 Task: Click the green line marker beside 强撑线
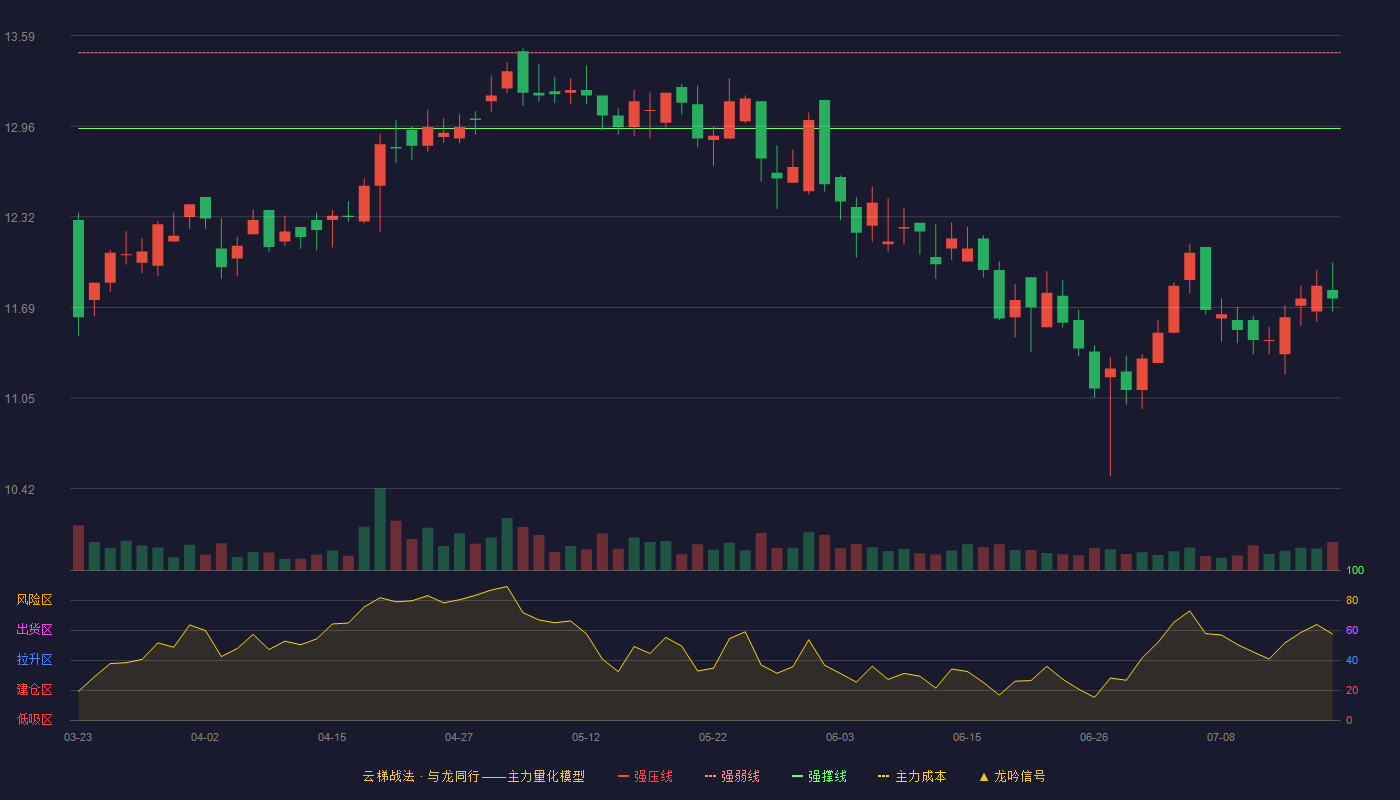pos(797,776)
